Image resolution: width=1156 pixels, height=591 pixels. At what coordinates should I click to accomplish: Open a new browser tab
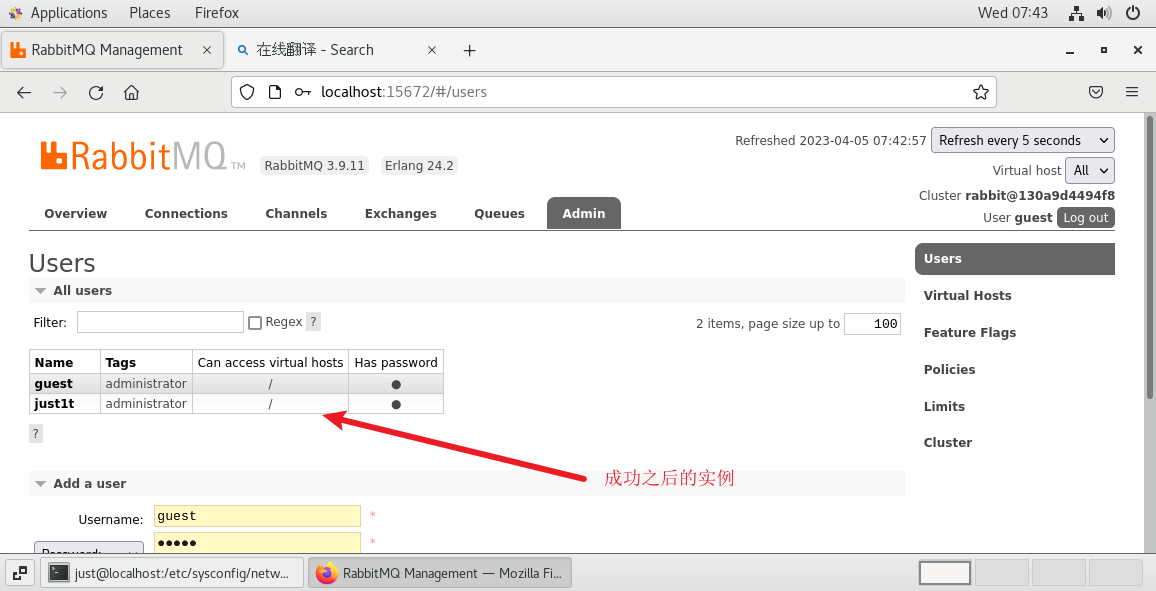(470, 50)
